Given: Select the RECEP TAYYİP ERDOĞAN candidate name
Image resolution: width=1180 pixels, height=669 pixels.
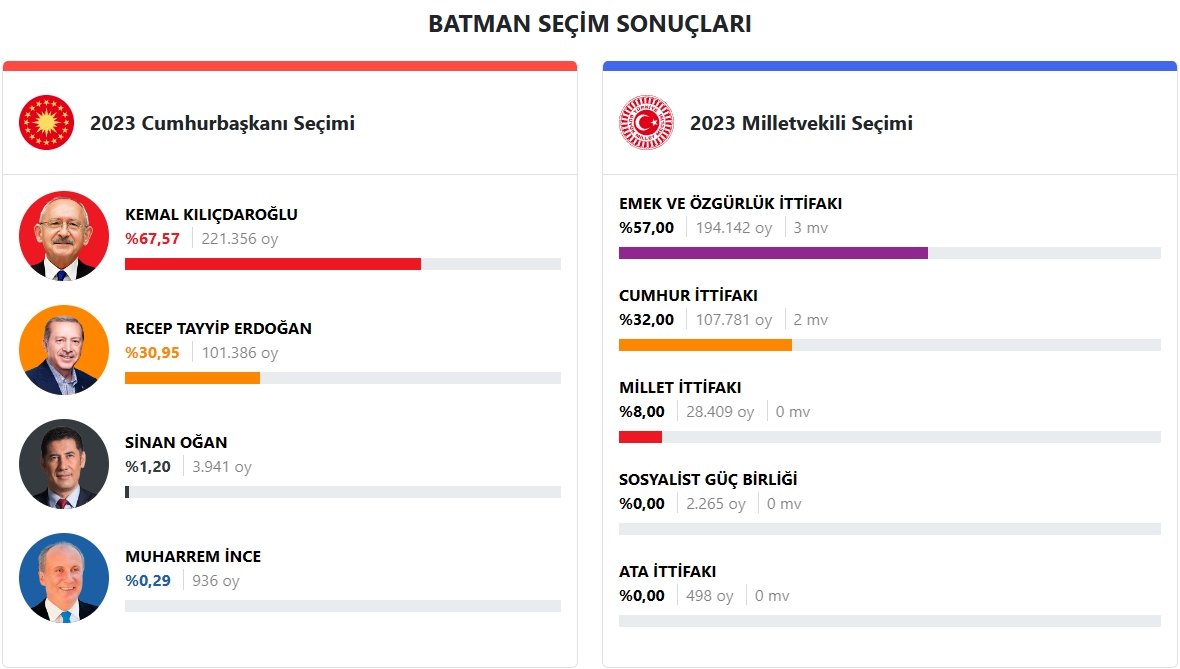Looking at the screenshot, I should pos(218,328).
